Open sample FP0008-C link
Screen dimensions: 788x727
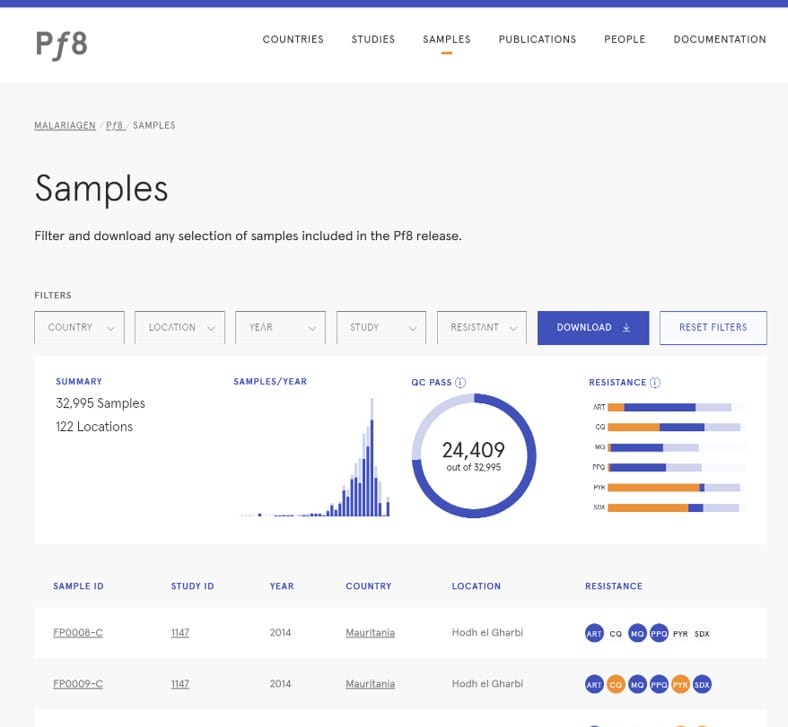pos(78,633)
